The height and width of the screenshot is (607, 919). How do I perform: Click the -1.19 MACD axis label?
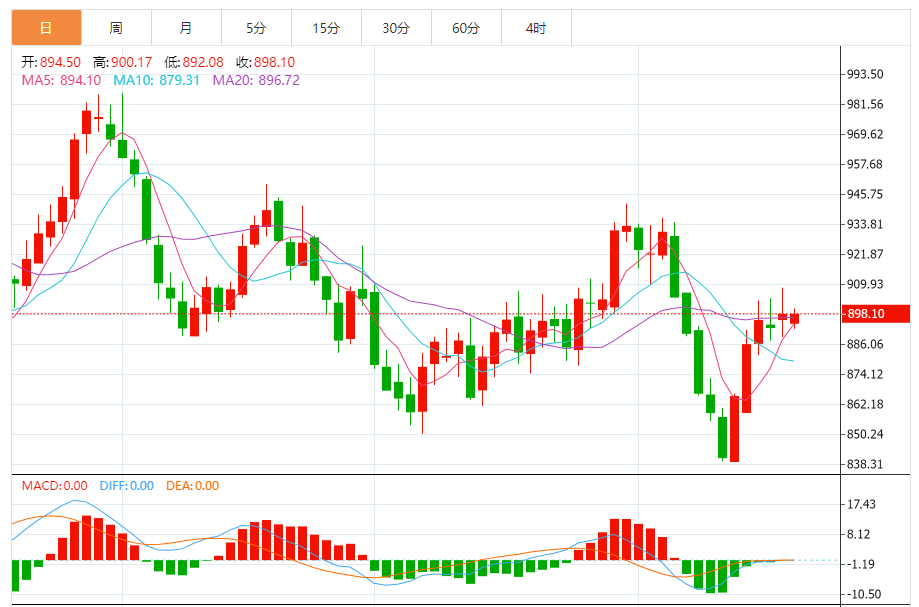tap(861, 564)
